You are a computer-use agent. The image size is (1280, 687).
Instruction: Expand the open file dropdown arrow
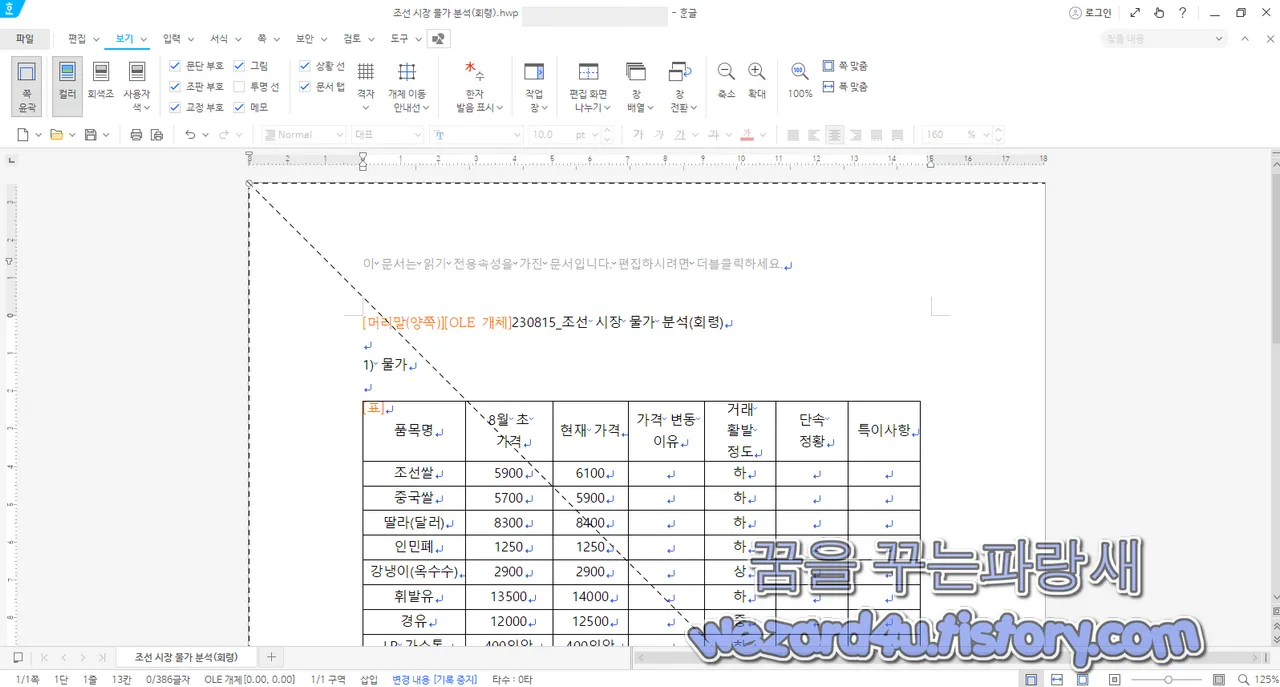click(72, 135)
